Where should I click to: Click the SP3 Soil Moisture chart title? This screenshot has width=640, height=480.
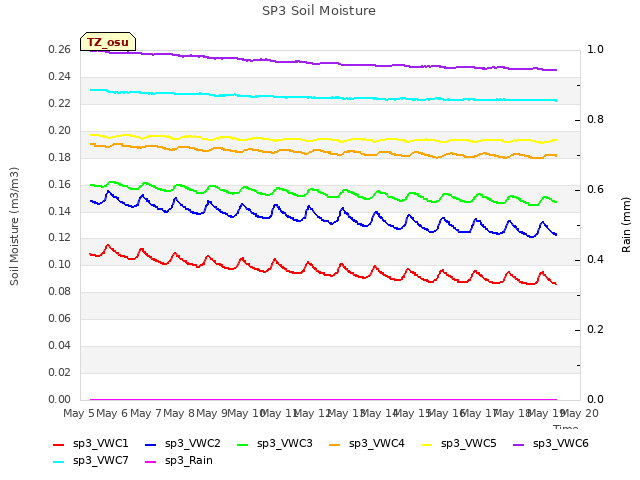319,11
